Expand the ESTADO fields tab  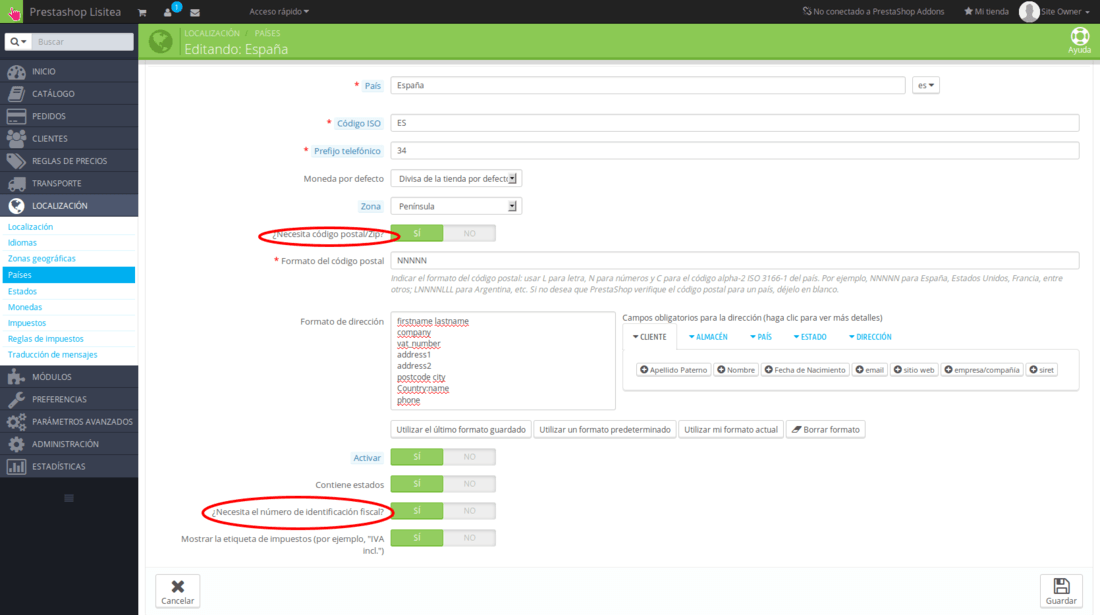[810, 337]
